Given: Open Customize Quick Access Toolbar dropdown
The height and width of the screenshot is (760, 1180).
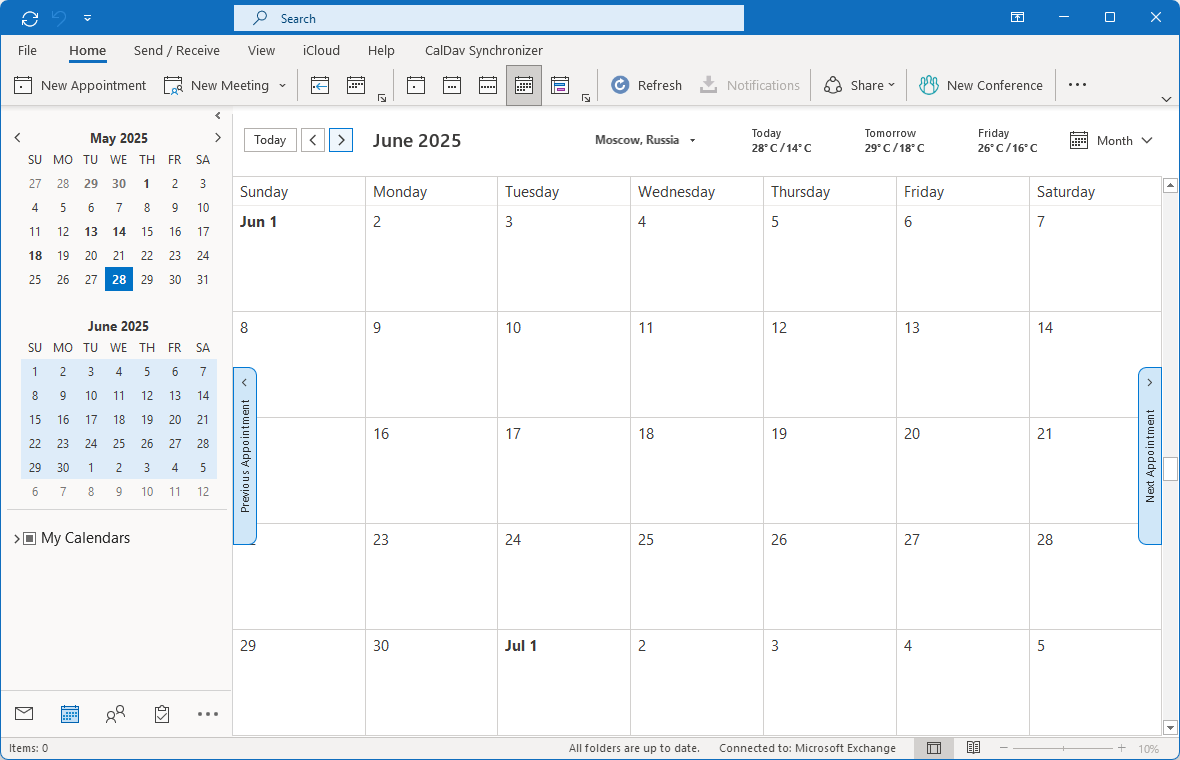Looking at the screenshot, I should coord(88,18).
